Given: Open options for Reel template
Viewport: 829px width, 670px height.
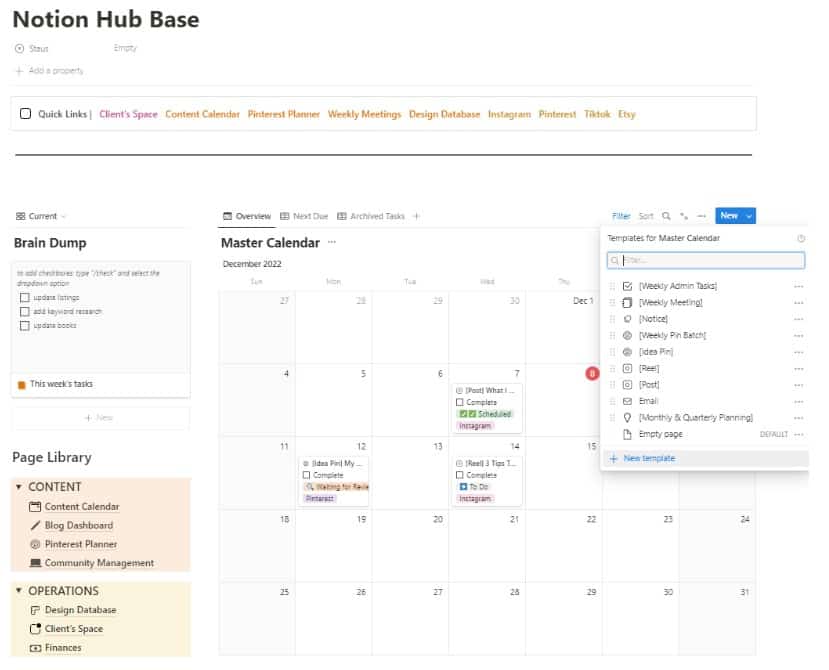Looking at the screenshot, I should (798, 369).
